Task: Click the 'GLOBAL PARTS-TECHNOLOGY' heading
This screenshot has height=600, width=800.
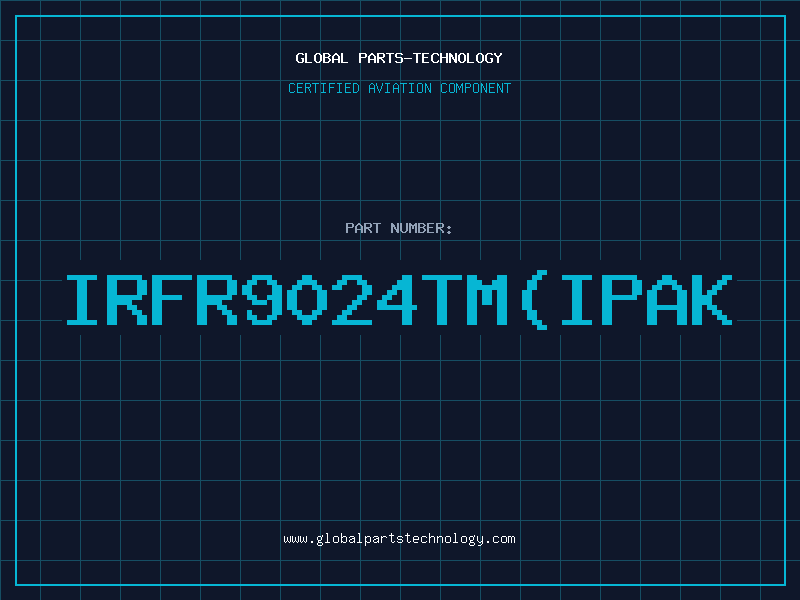Action: point(399,58)
